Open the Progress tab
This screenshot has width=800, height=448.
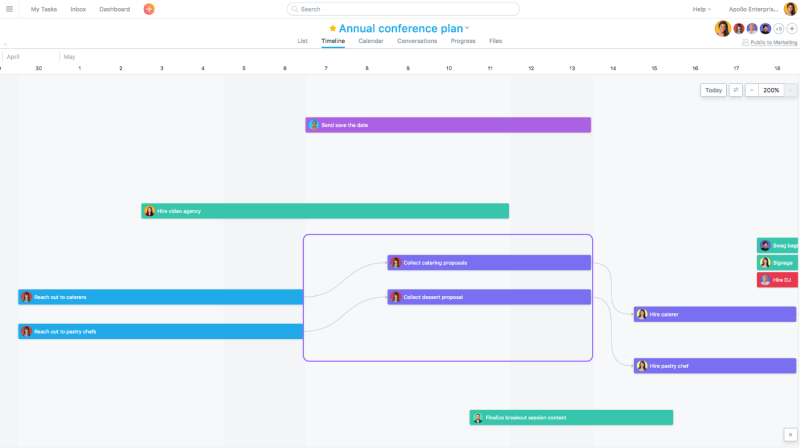pyautogui.click(x=463, y=41)
